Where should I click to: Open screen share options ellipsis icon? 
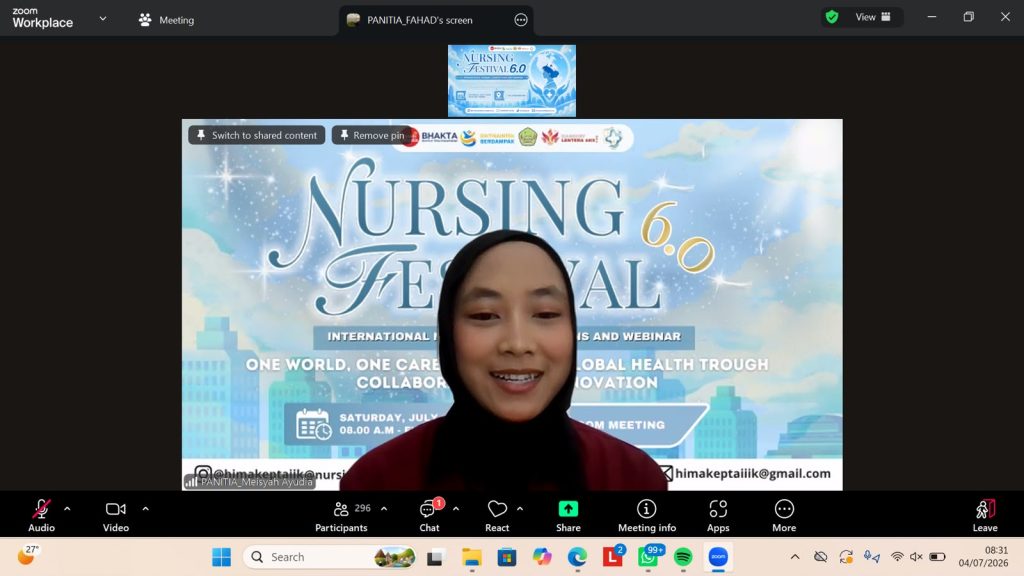pyautogui.click(x=520, y=20)
